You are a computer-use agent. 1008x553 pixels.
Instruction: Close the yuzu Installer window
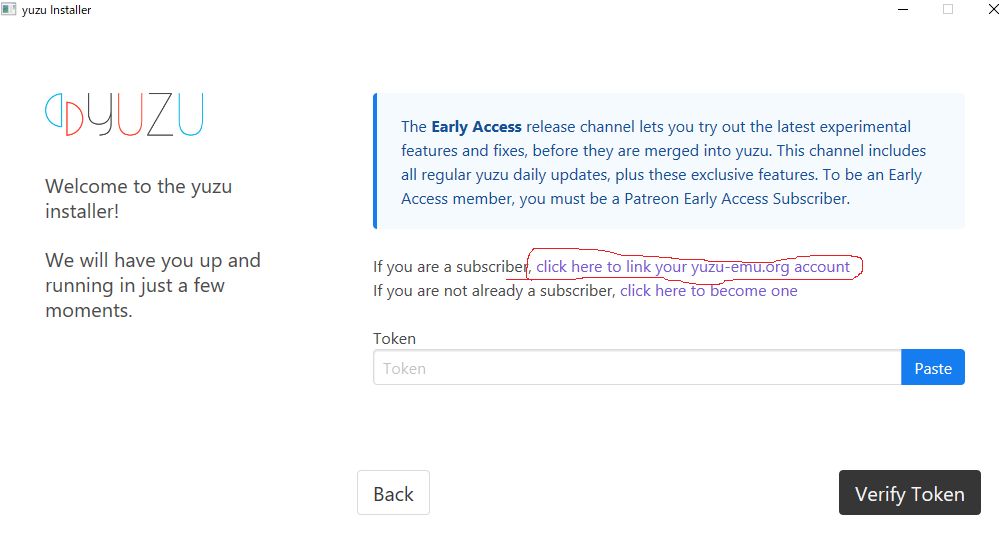[x=993, y=10]
